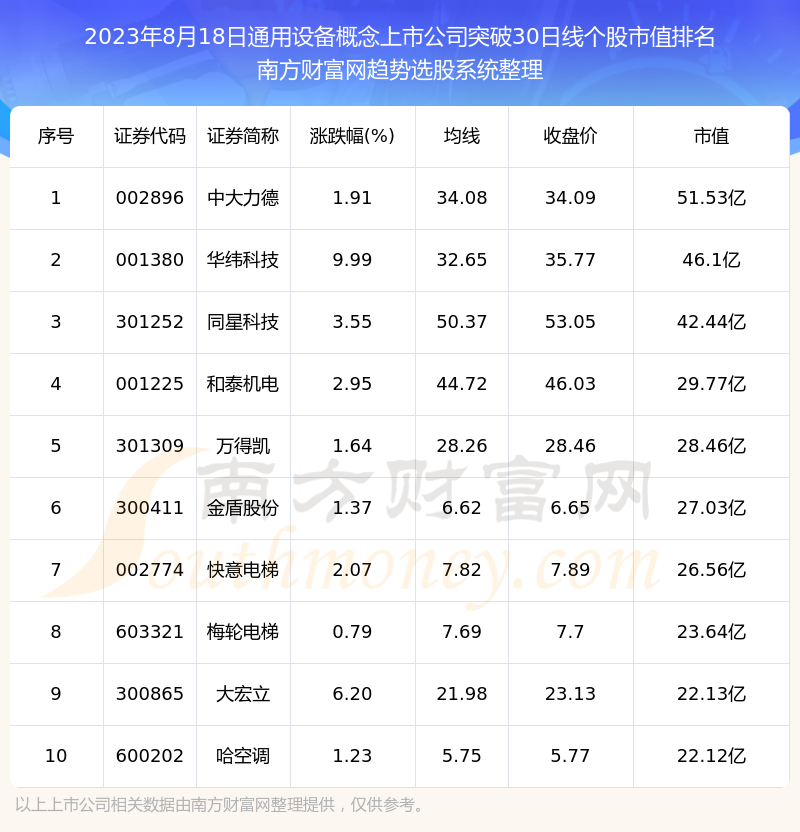Click the 证券简称 column header
This screenshot has height=832, width=800.
[x=243, y=136]
